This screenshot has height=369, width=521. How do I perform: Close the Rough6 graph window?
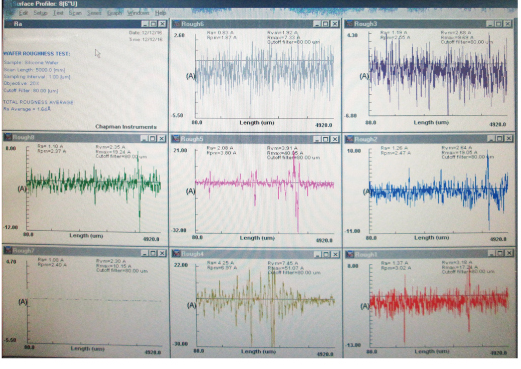click(x=334, y=24)
